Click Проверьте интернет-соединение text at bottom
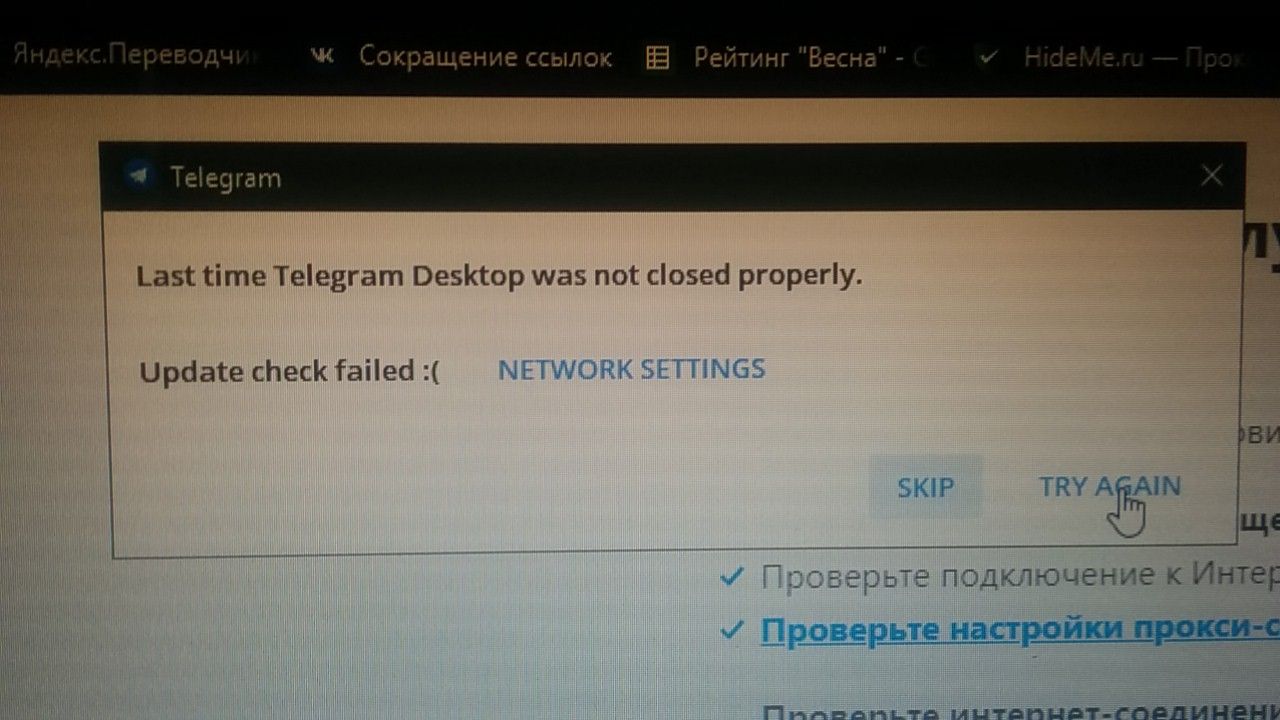The height and width of the screenshot is (720, 1280). (x=1020, y=708)
